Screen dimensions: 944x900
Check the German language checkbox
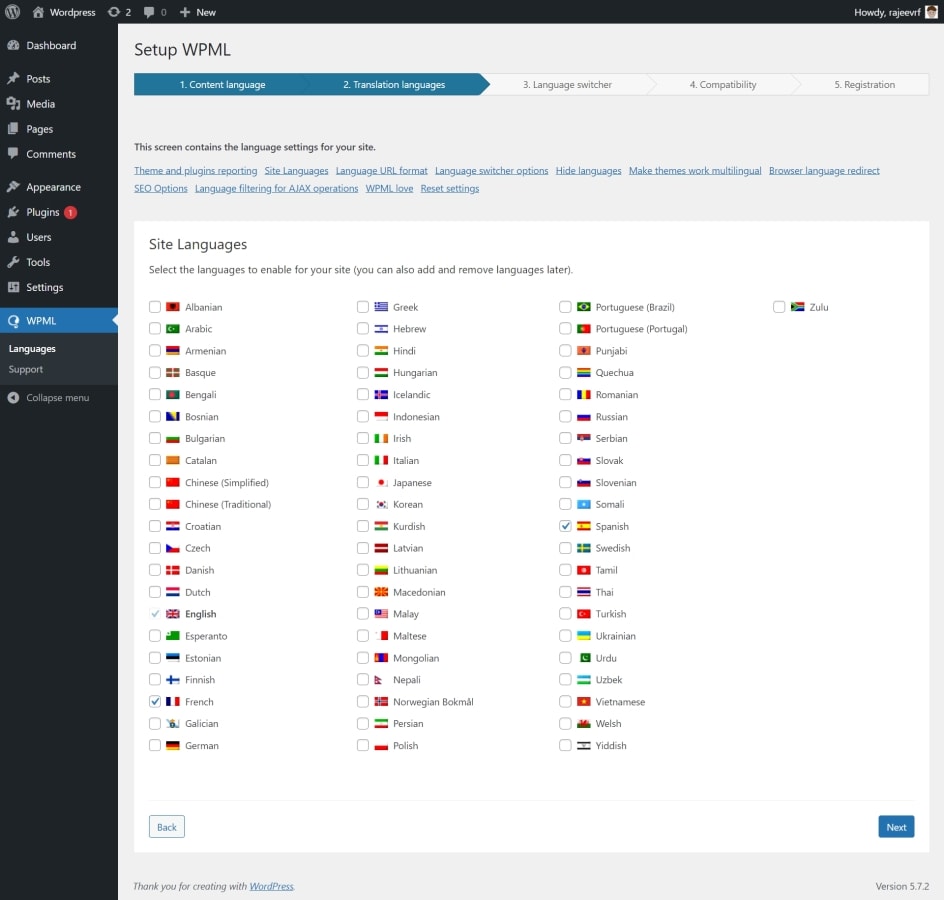pos(155,745)
